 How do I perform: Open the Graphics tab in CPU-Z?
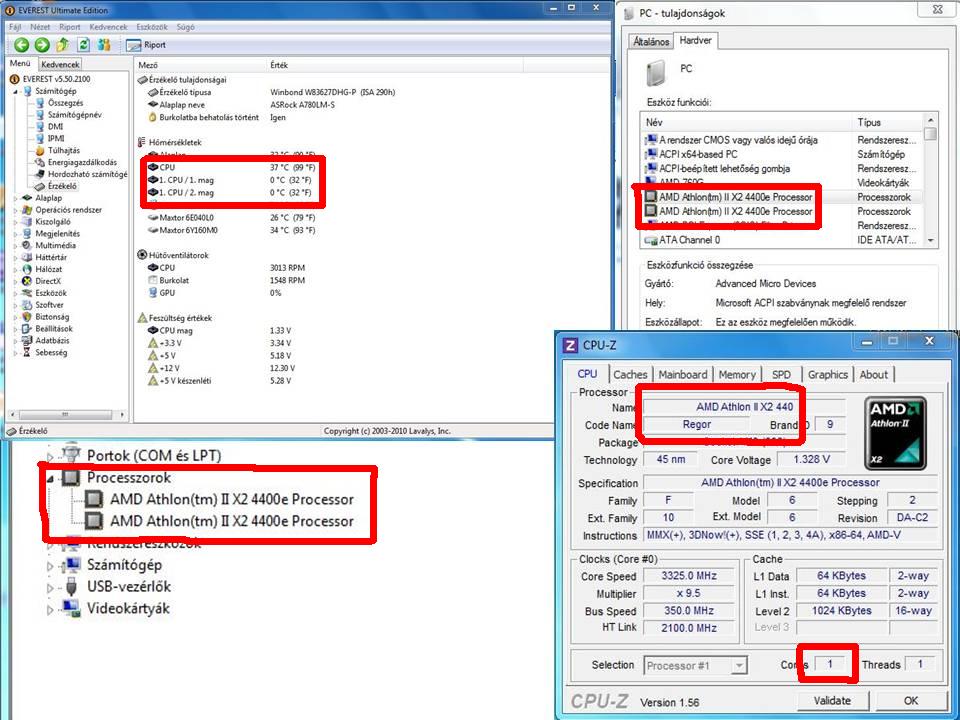click(828, 375)
